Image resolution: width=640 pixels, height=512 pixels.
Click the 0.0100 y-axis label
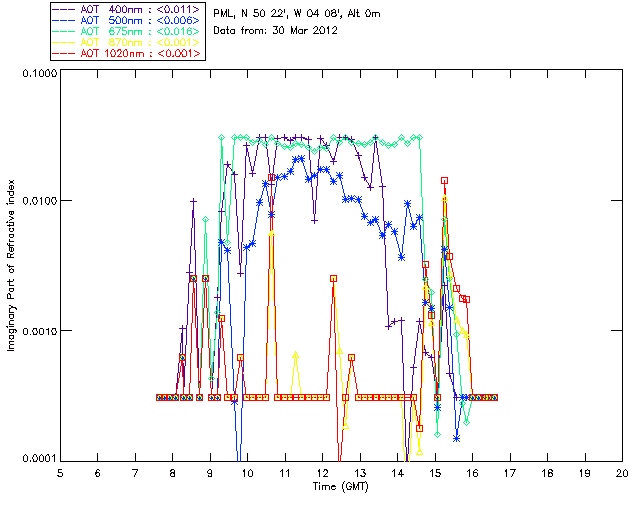pyautogui.click(x=40, y=201)
